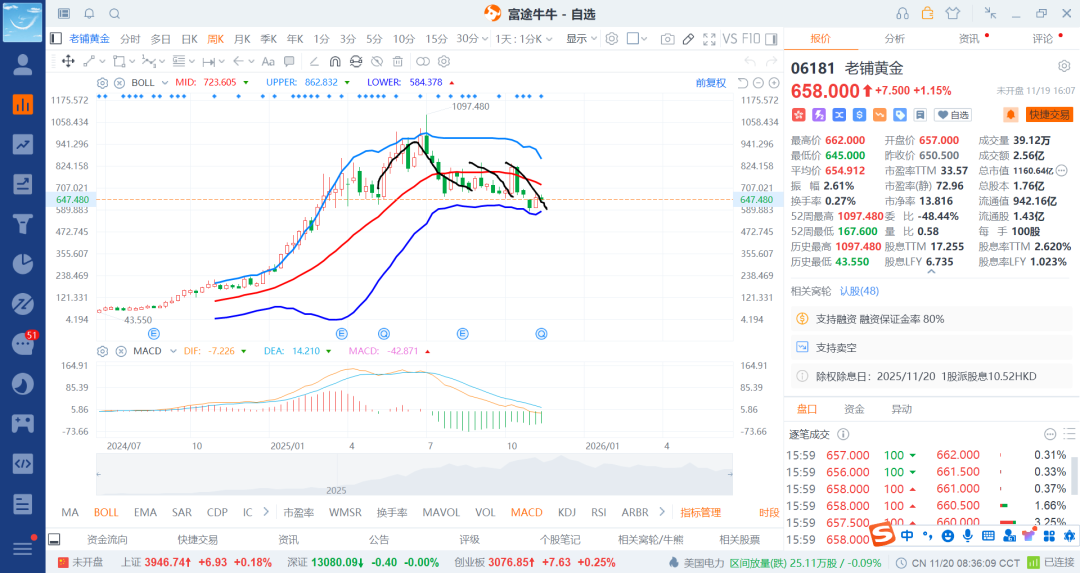Screen dimensions: 1080x573
Task: Click the screenshot camera icon in chart toolbar
Action: 667,39
